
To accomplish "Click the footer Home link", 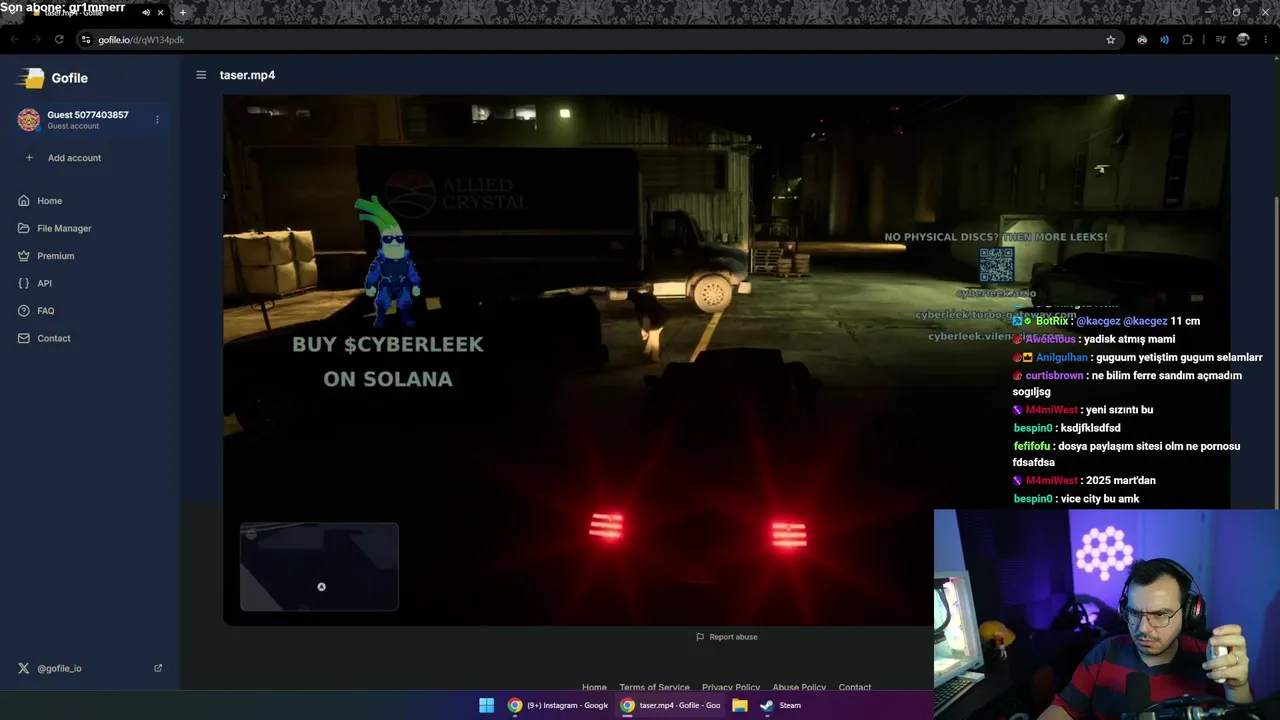I will tap(594, 687).
